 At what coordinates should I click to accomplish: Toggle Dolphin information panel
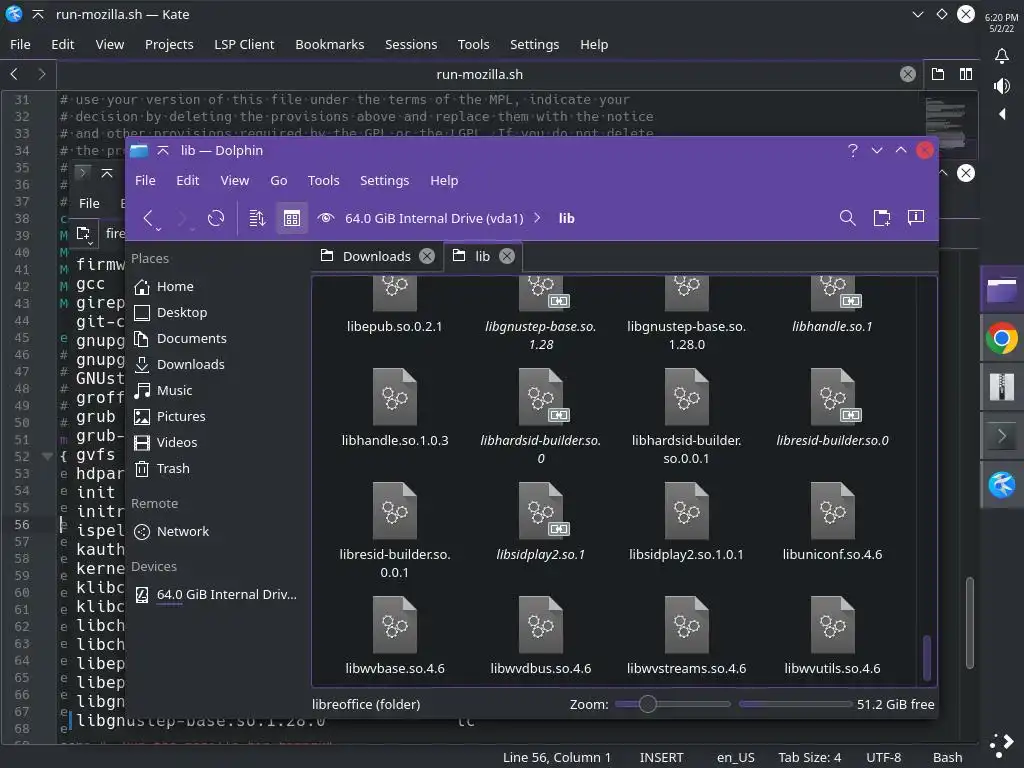pyautogui.click(x=916, y=218)
